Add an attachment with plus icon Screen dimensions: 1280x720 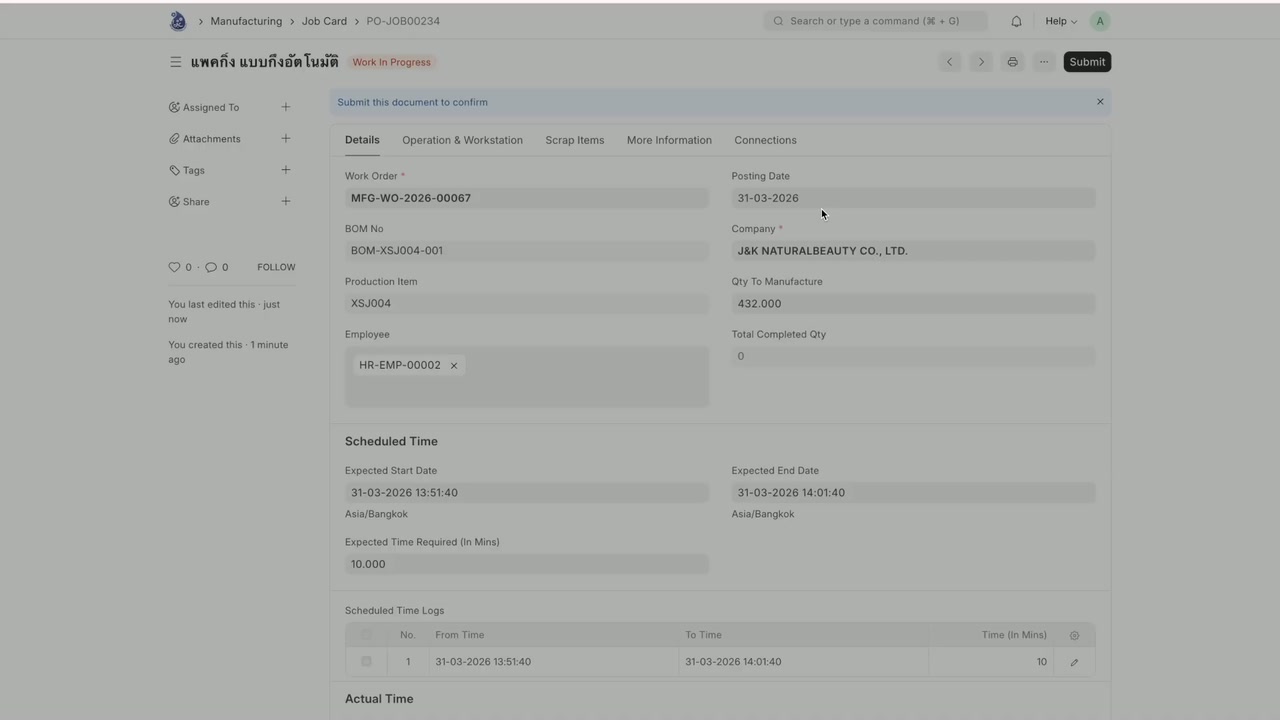285,139
